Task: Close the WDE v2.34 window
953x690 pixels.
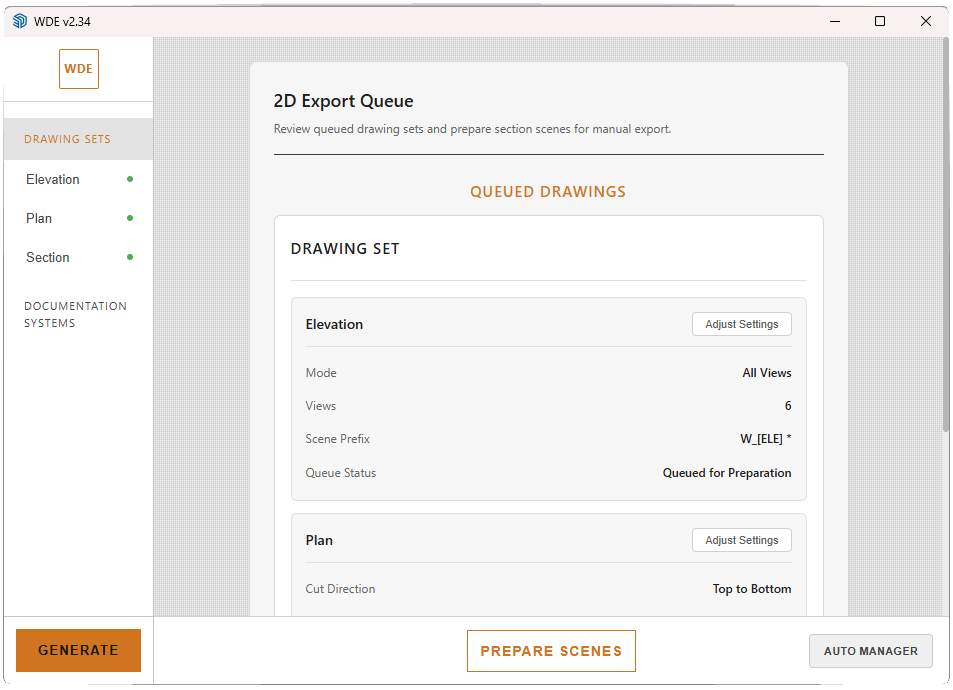Action: click(926, 21)
